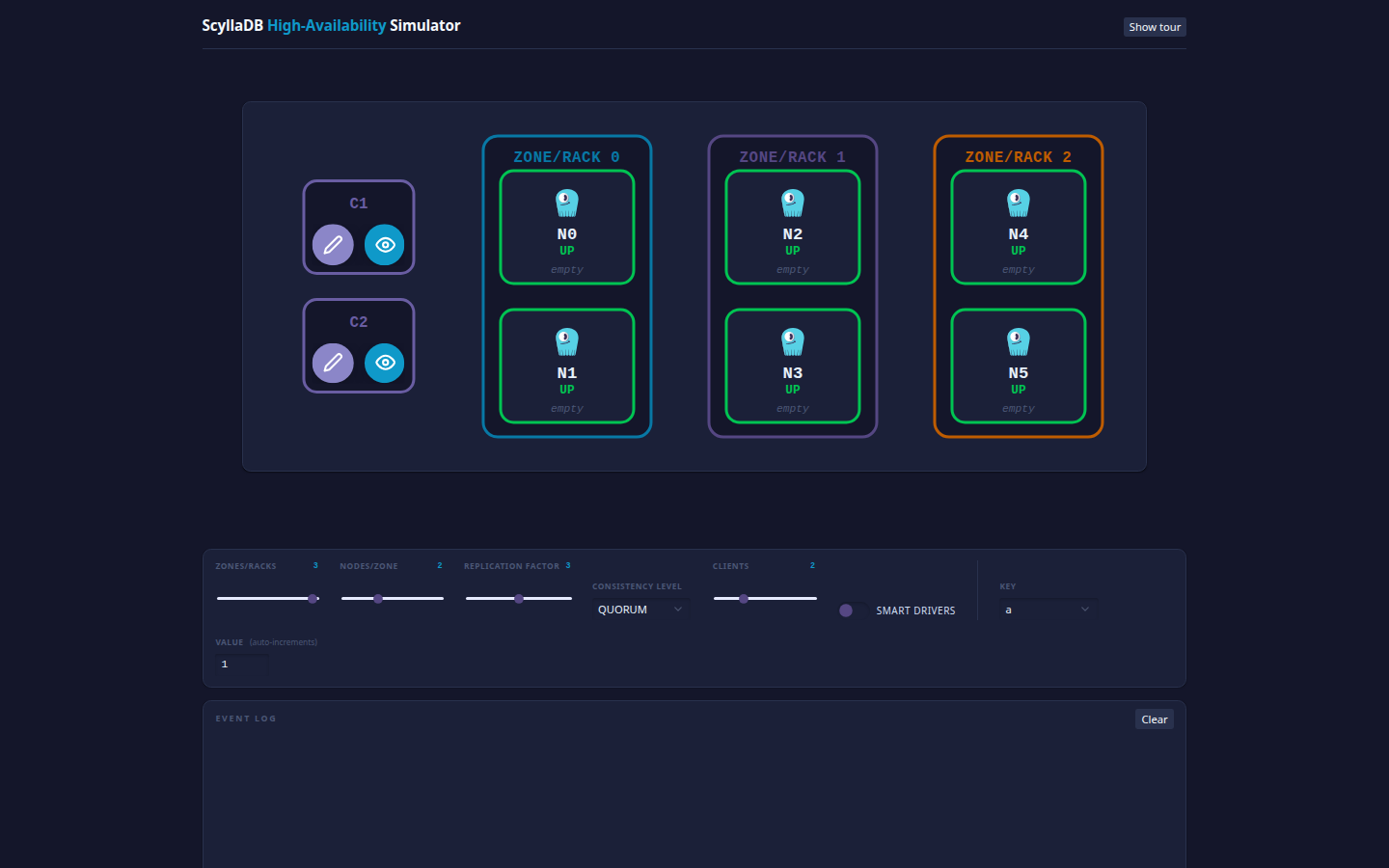Screen dimensions: 1389x868
Task: Focus the Value input field
Action: 242,664
